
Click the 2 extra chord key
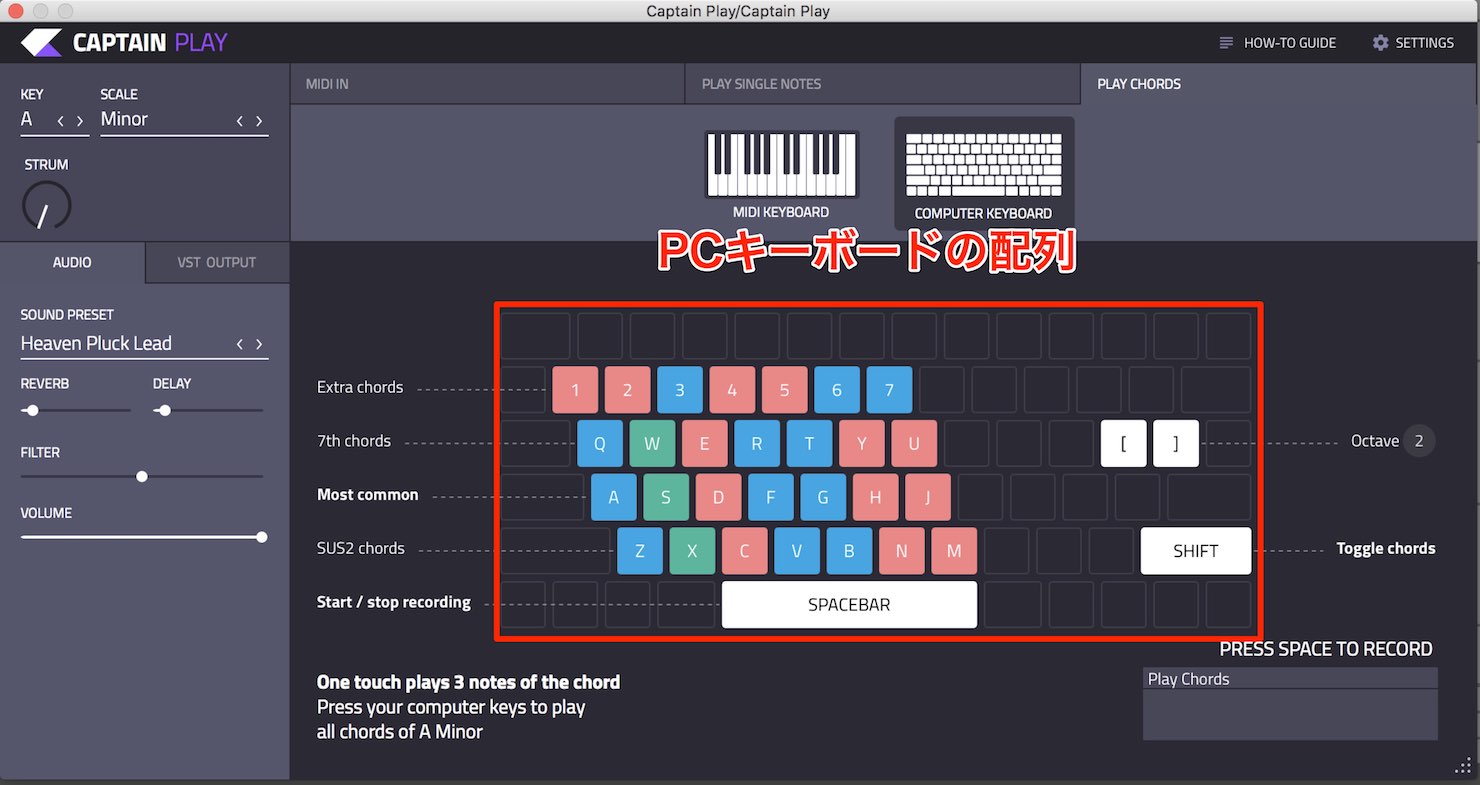coord(627,390)
